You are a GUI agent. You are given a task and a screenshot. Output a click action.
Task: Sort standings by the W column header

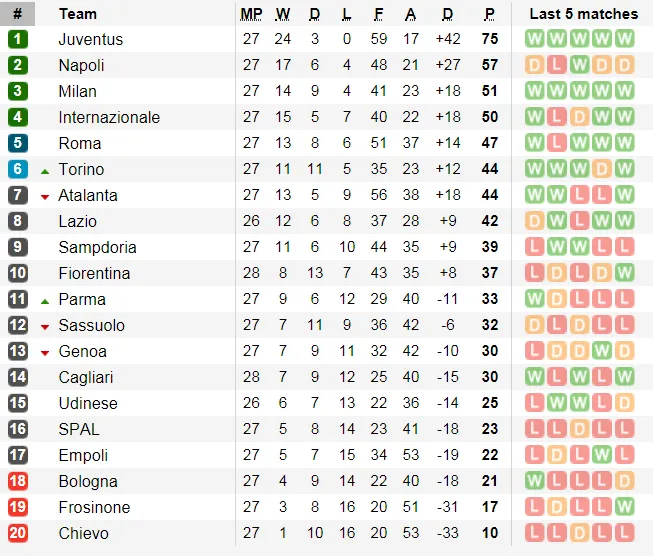[x=283, y=14]
